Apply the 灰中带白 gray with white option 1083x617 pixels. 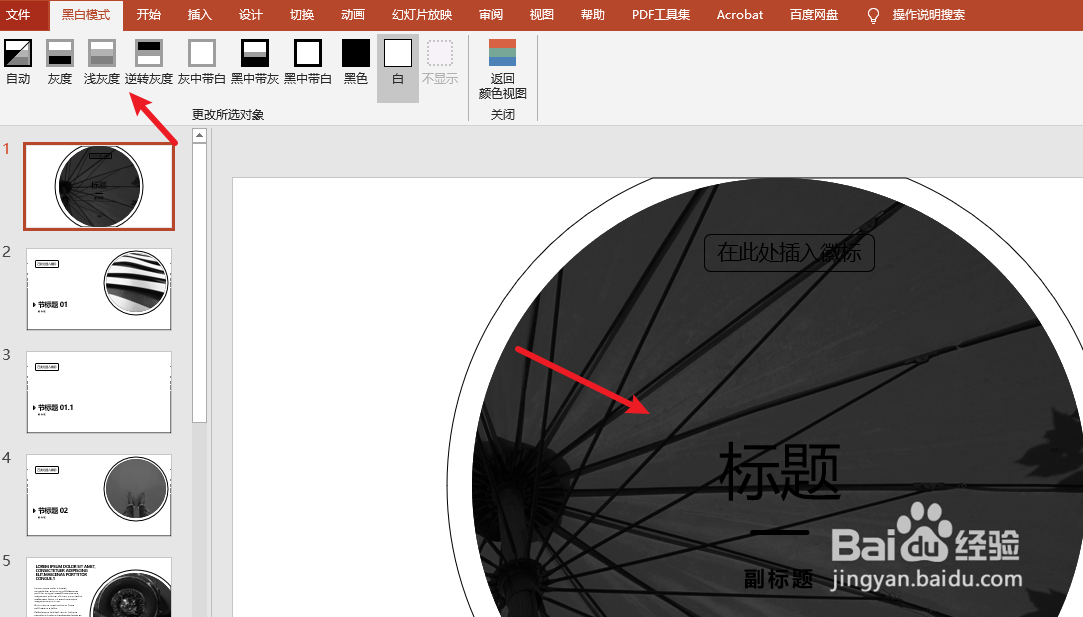(202, 63)
